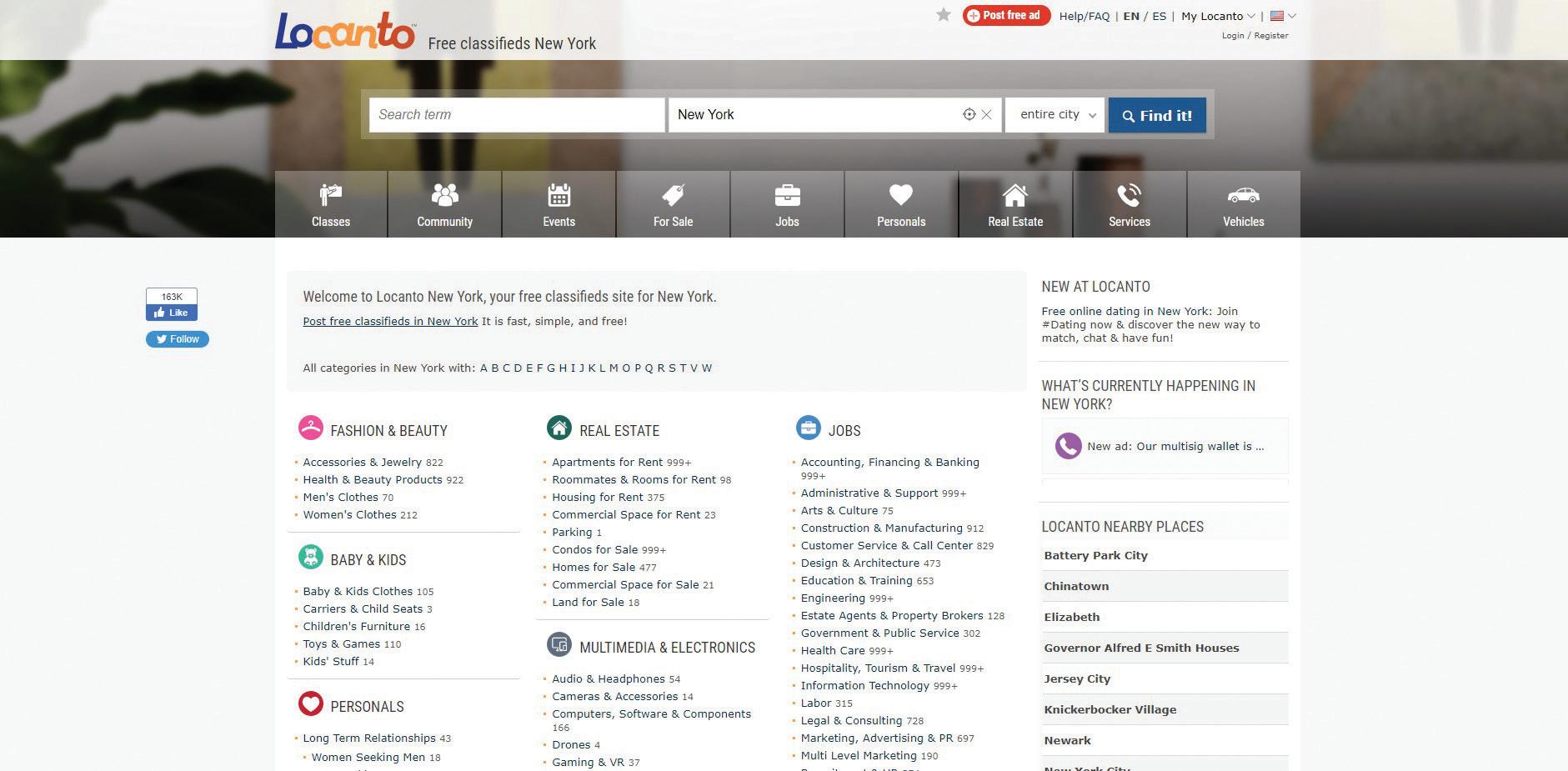Screen dimensions: 1568x771
Task: Select letter M in category index
Action: 614,368
